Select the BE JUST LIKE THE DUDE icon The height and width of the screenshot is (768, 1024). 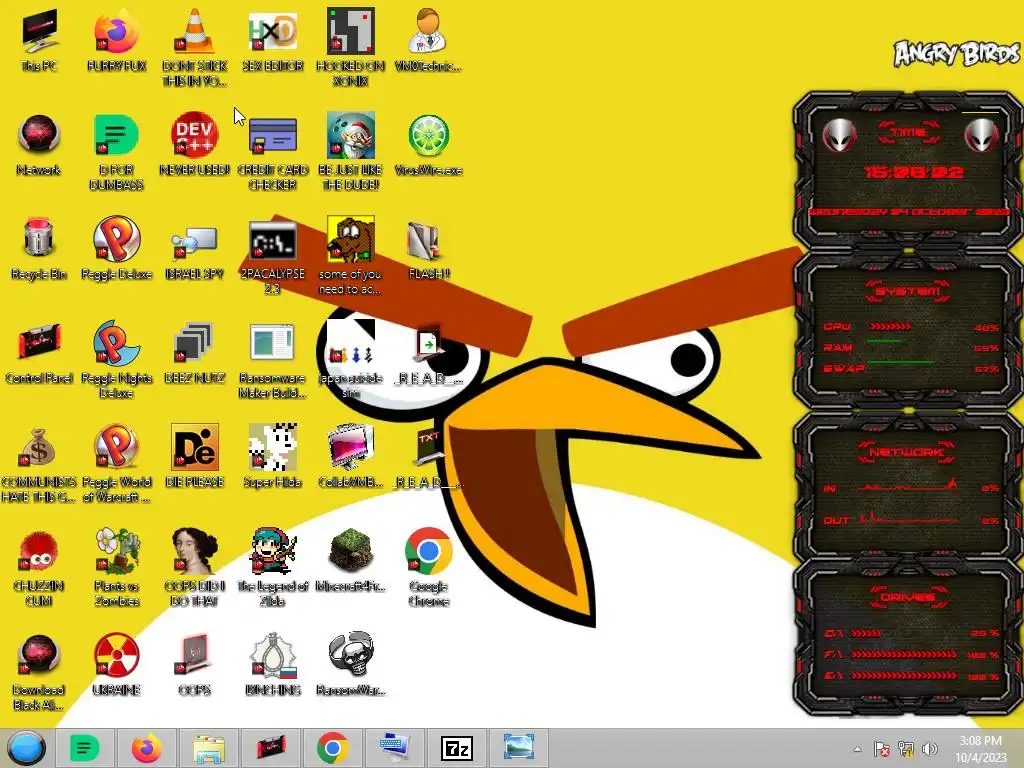[351, 152]
